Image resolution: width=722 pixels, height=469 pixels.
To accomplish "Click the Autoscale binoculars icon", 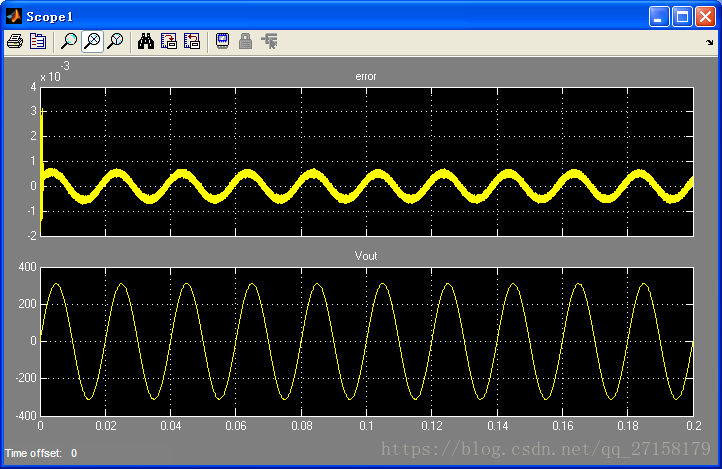I will coord(146,41).
